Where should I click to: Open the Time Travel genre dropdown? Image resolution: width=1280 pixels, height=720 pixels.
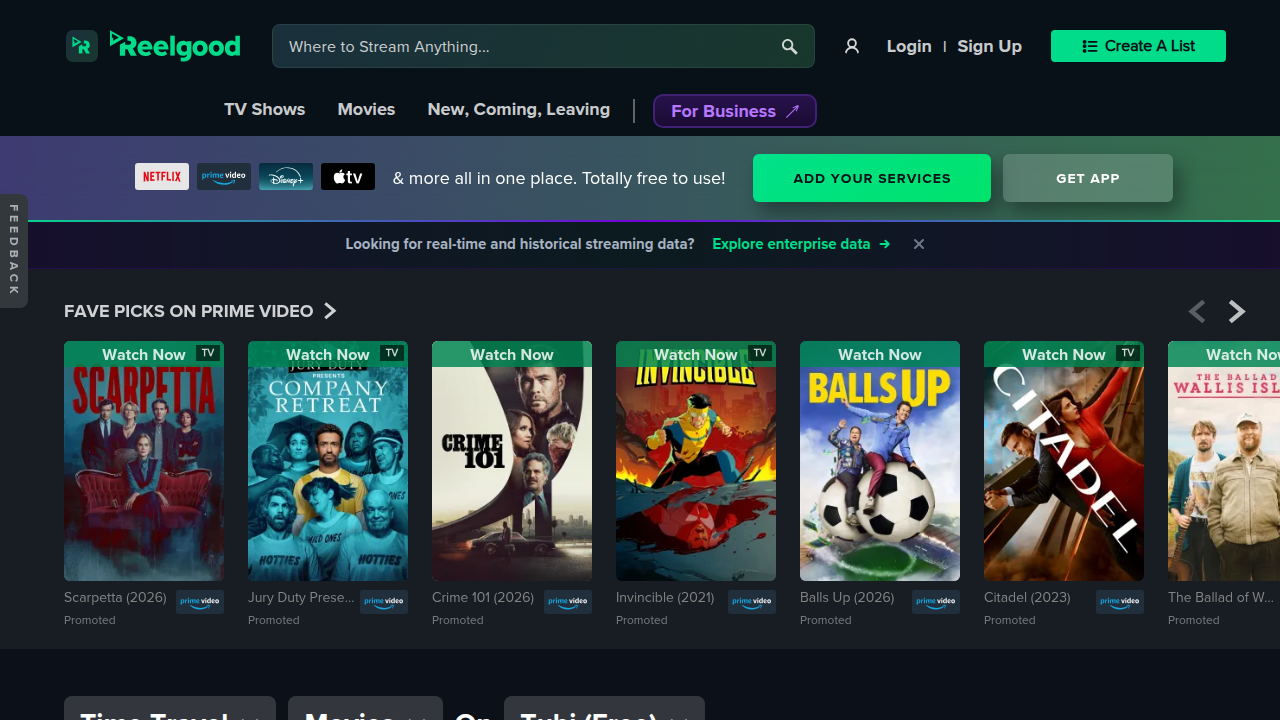[x=170, y=709]
